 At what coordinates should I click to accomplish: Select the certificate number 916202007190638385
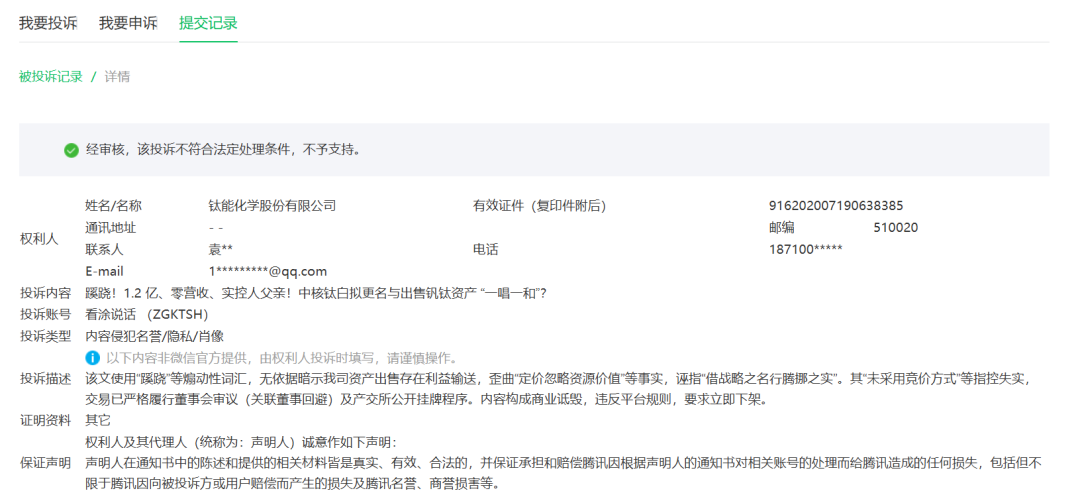coord(836,205)
